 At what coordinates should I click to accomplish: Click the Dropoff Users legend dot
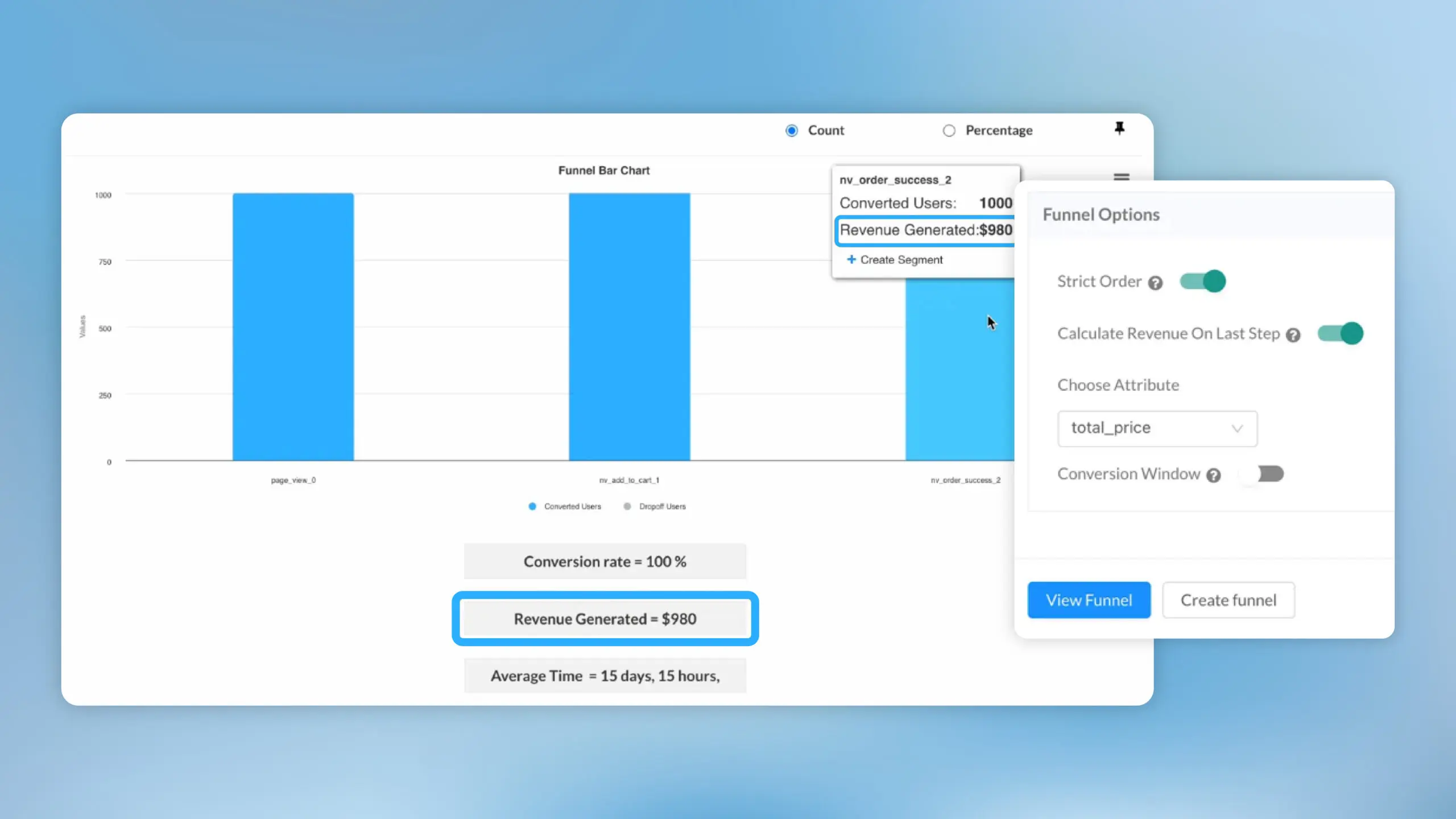(x=627, y=506)
